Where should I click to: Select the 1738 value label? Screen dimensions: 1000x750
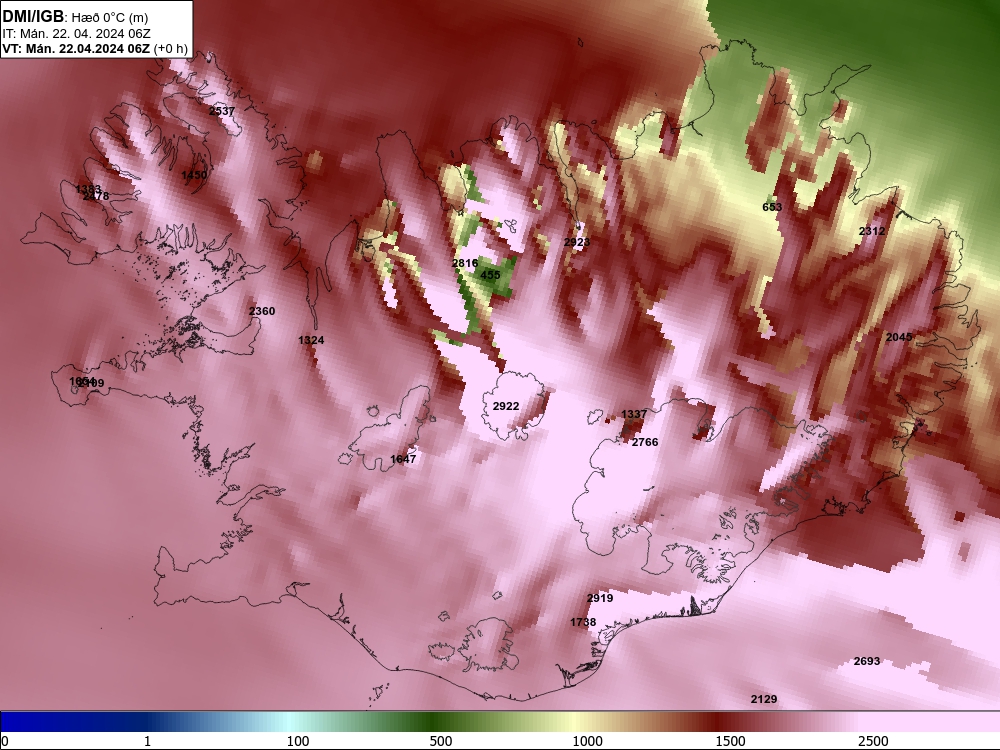coord(583,622)
